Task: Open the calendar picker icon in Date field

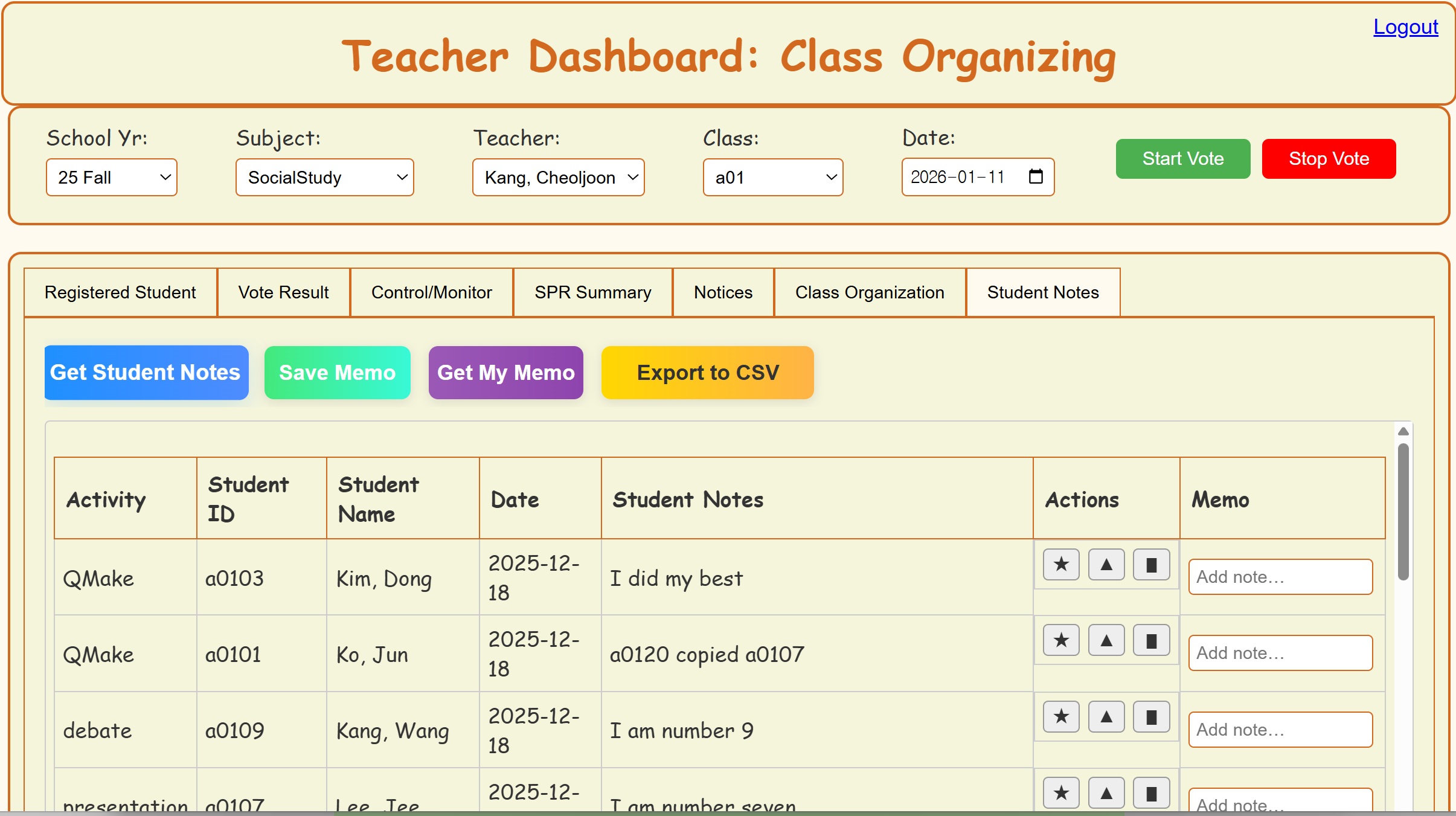Action: pos(1036,177)
